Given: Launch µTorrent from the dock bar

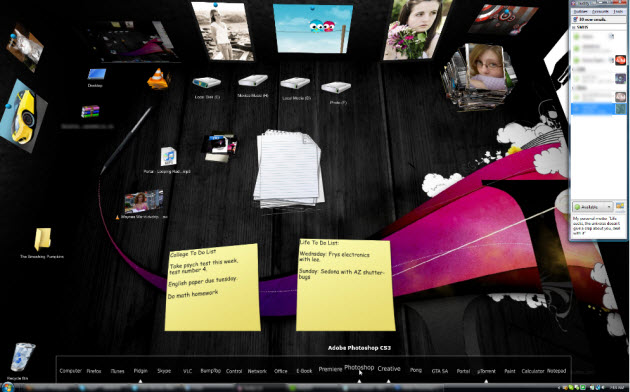Looking at the screenshot, I should coord(486,371).
